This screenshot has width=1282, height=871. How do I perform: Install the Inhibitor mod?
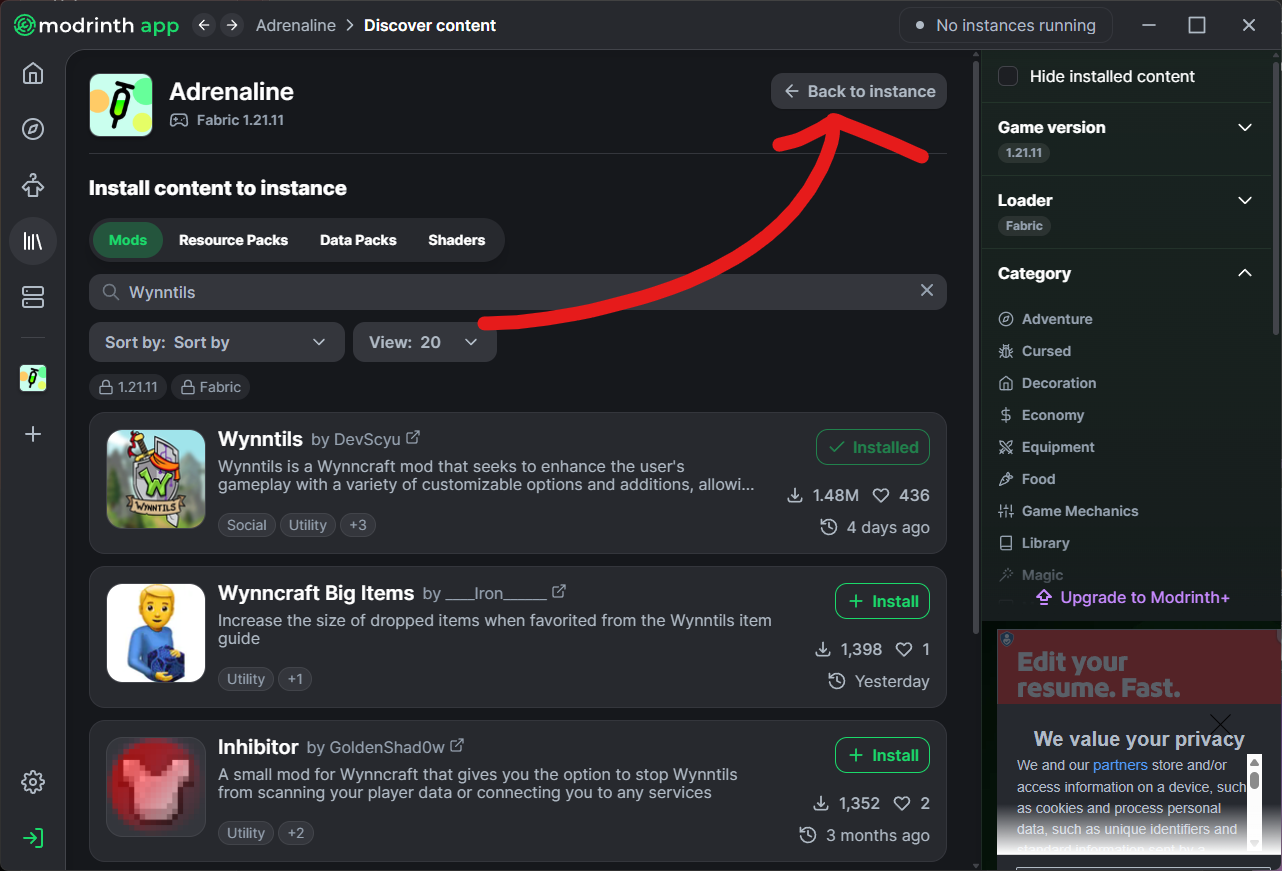[x=882, y=755]
